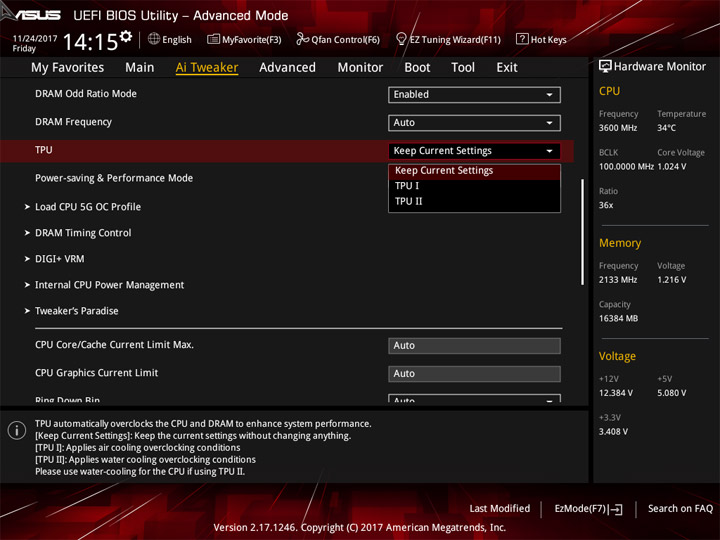Screen dimensions: 720x540
Task: Click +12V reading 12.384 V
Action: point(616,393)
